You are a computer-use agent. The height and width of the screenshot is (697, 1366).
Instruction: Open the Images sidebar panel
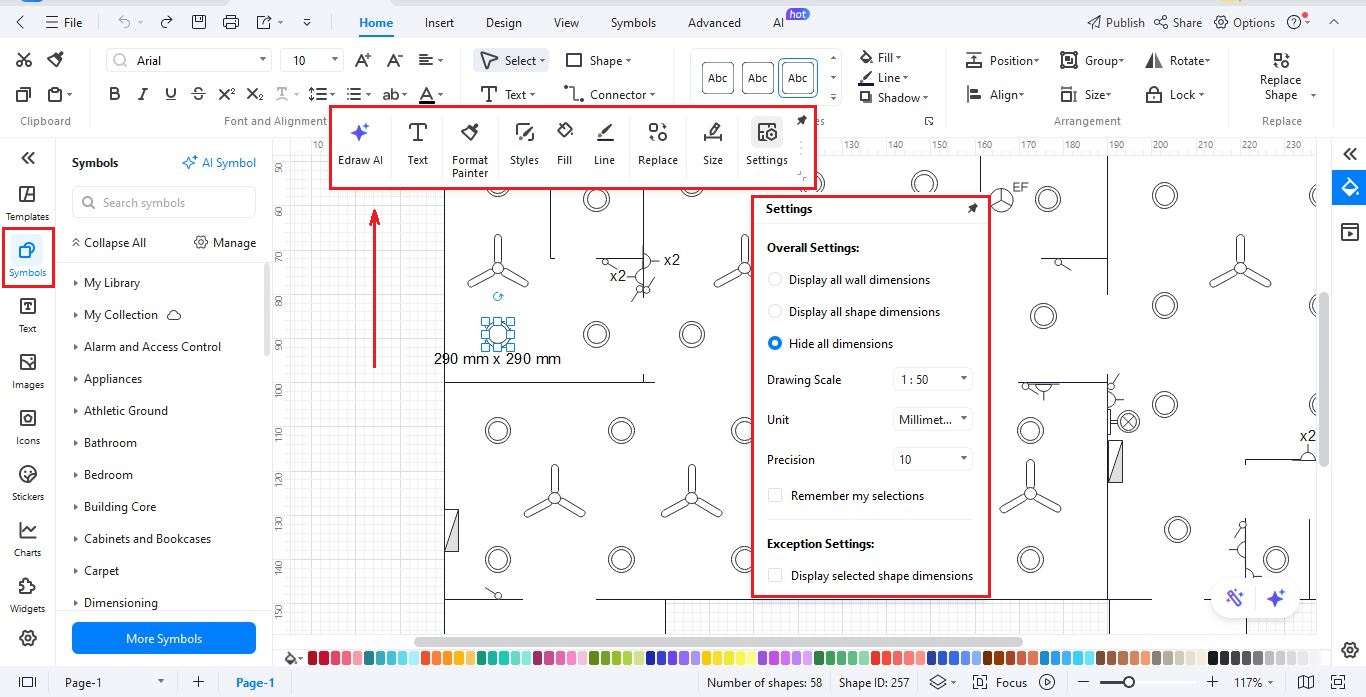click(27, 370)
